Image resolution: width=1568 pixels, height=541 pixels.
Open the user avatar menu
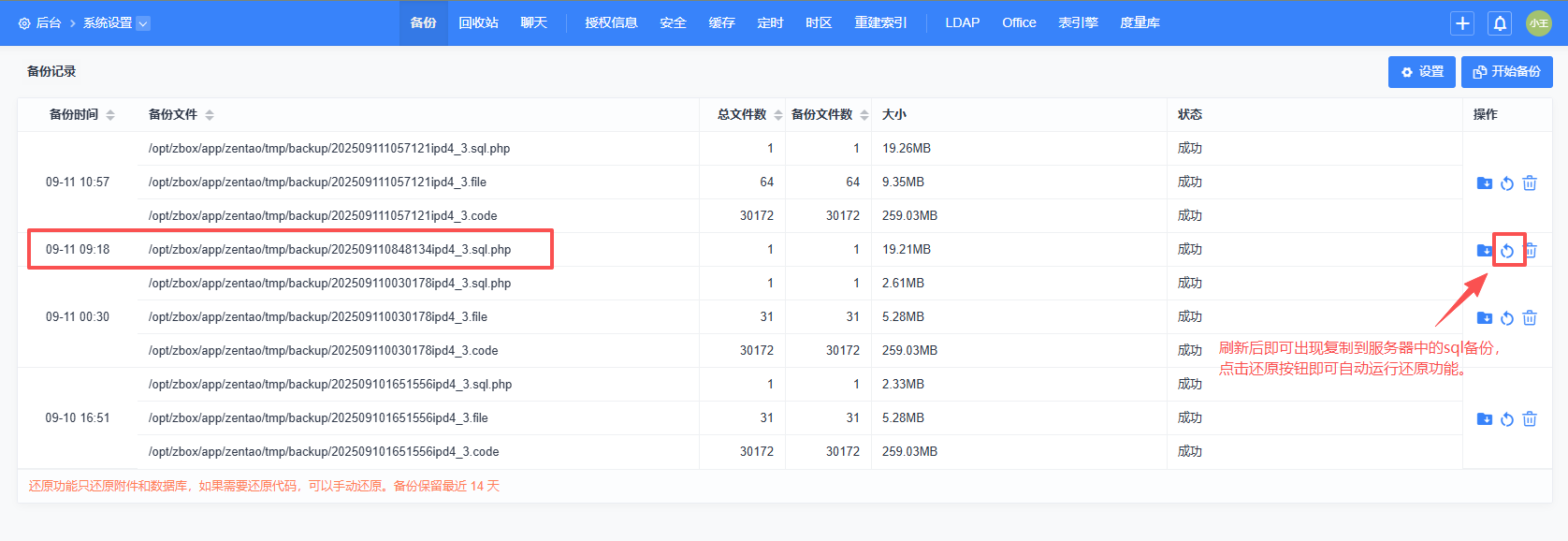pyautogui.click(x=1539, y=23)
